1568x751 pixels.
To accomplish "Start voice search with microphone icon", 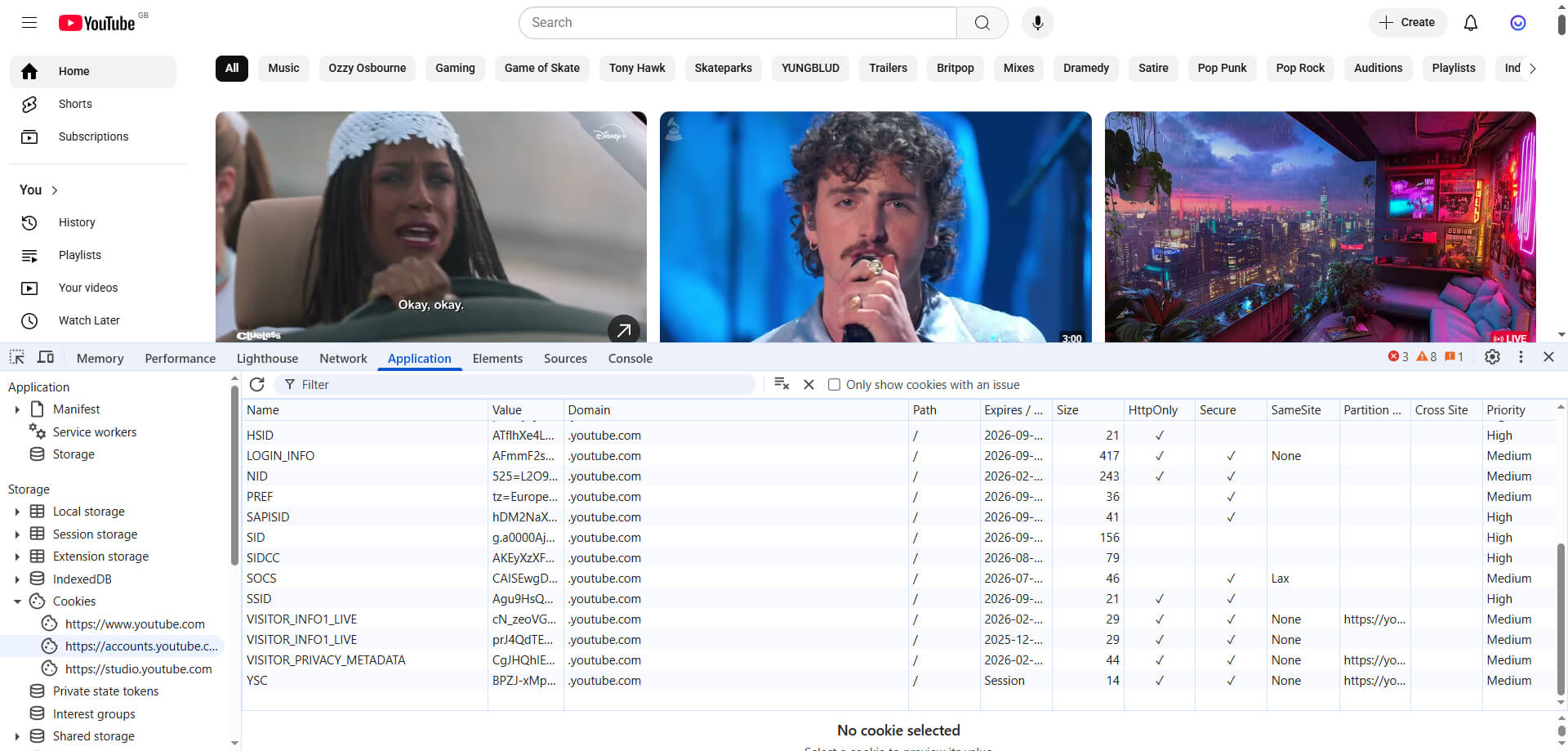I will click(x=1038, y=23).
